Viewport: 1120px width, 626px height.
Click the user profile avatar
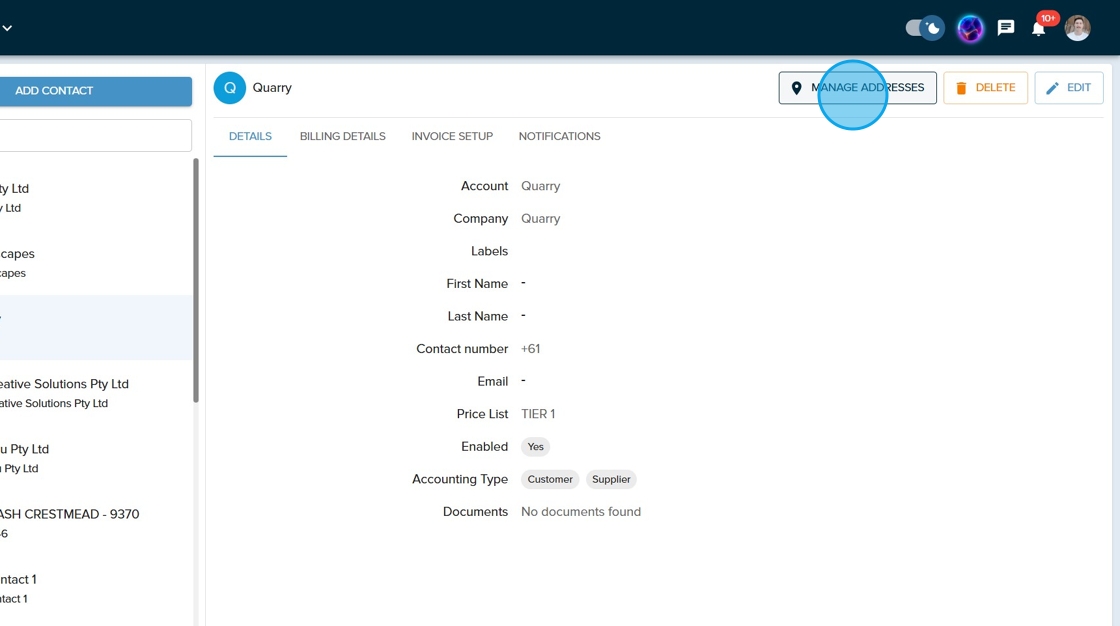tap(1077, 28)
